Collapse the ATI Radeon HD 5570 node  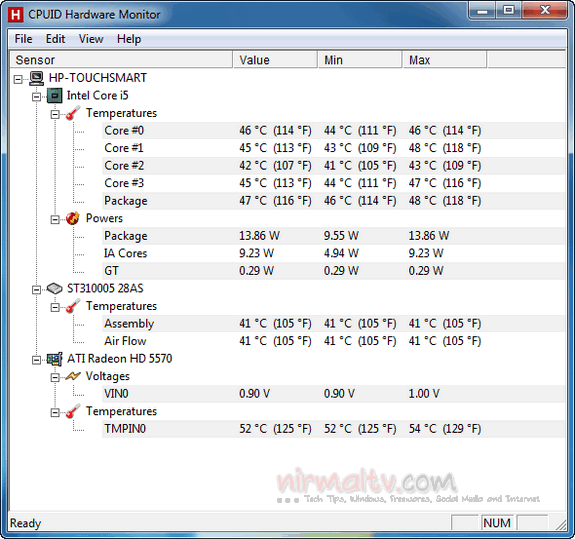point(36,360)
